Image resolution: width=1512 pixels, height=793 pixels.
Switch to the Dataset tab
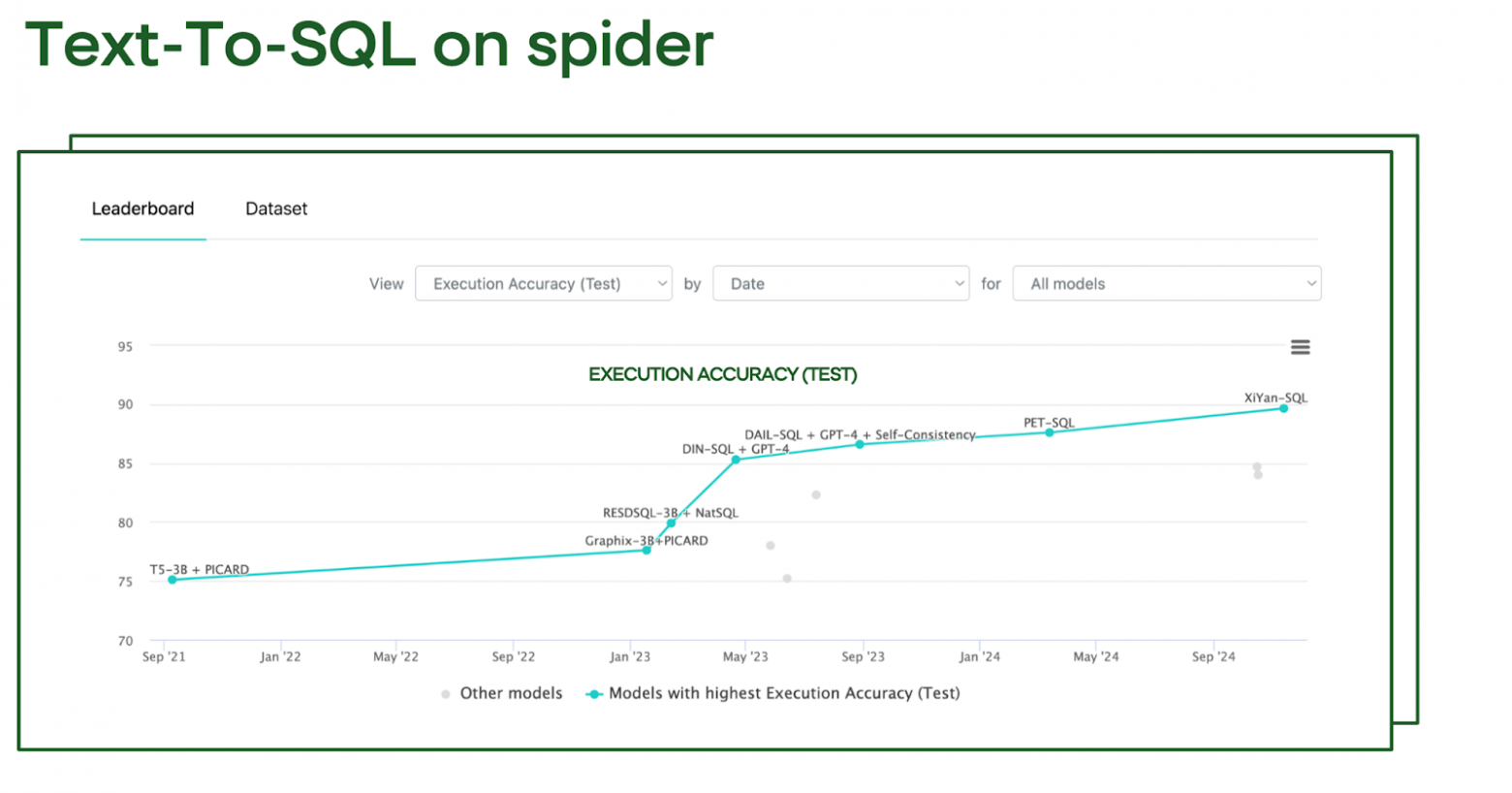point(276,208)
